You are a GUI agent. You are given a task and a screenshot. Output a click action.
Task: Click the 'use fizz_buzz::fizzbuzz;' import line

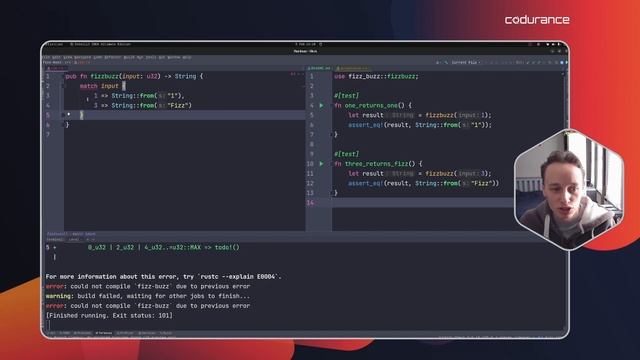(376, 76)
